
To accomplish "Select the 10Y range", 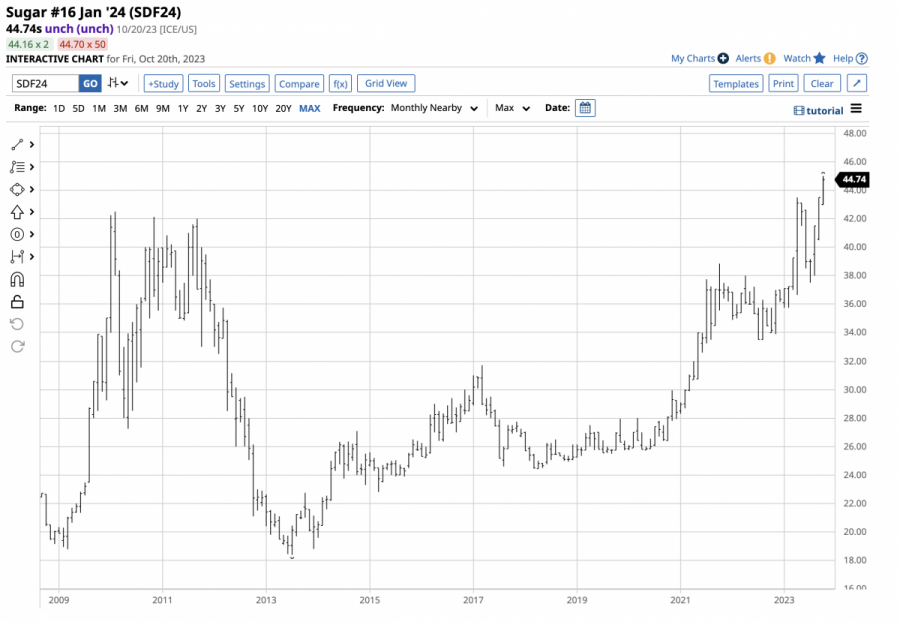I will (x=260, y=108).
